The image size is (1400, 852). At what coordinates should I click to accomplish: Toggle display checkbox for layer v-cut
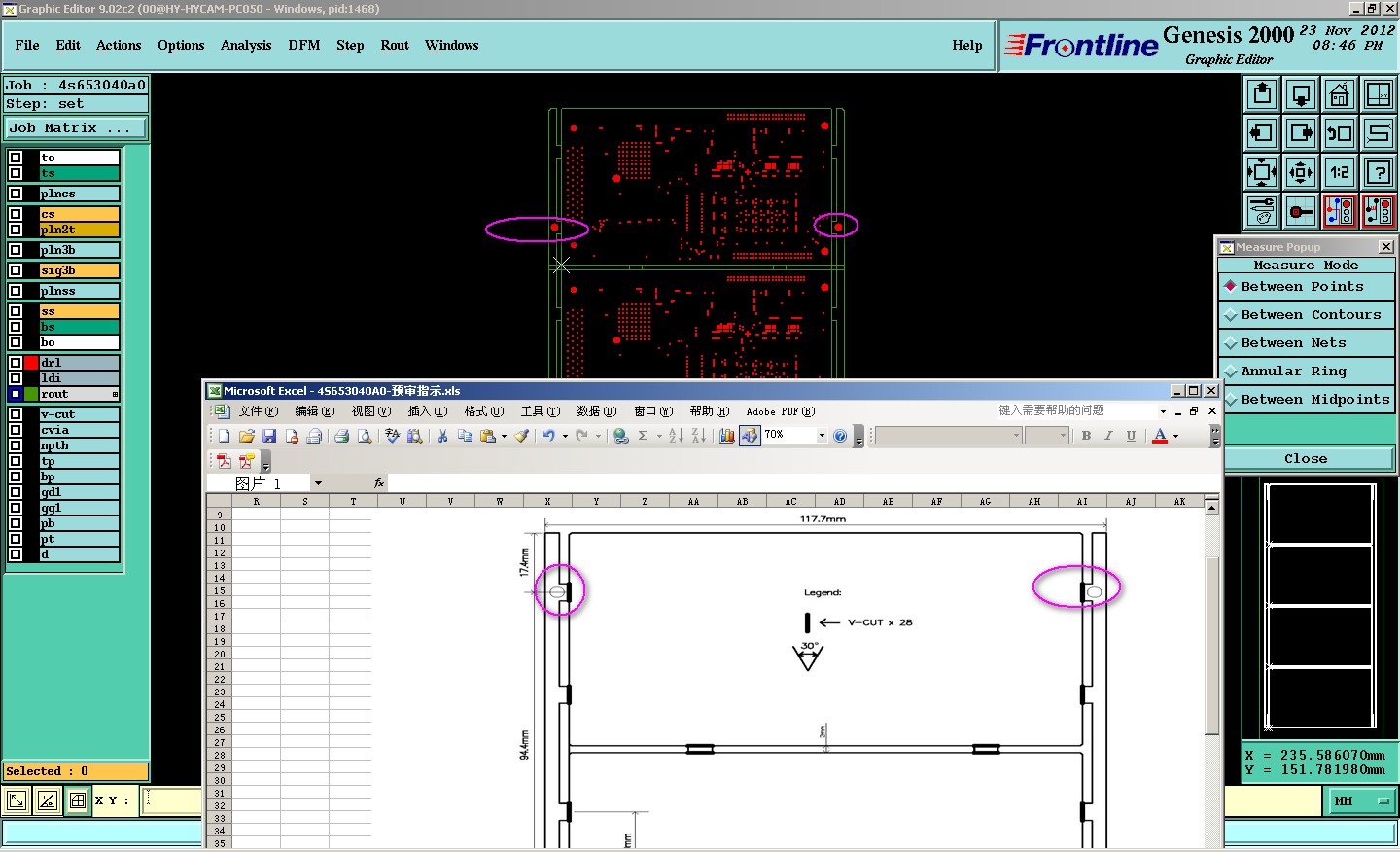tap(16, 414)
